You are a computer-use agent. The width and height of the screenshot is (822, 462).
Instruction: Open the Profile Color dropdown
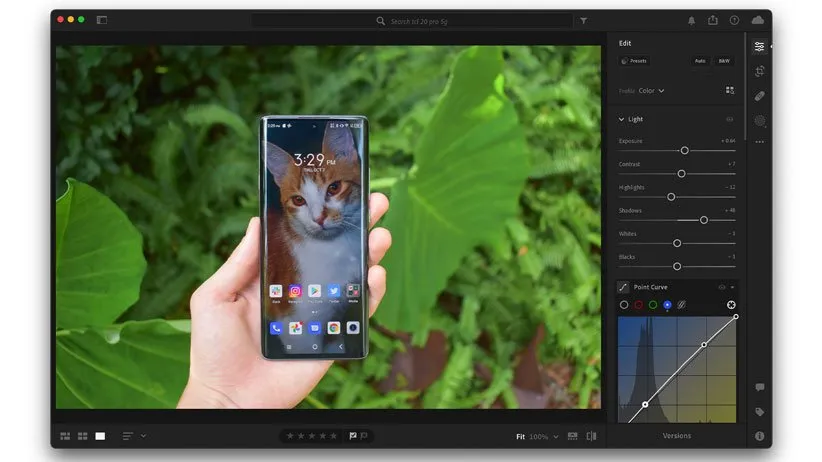(x=652, y=91)
